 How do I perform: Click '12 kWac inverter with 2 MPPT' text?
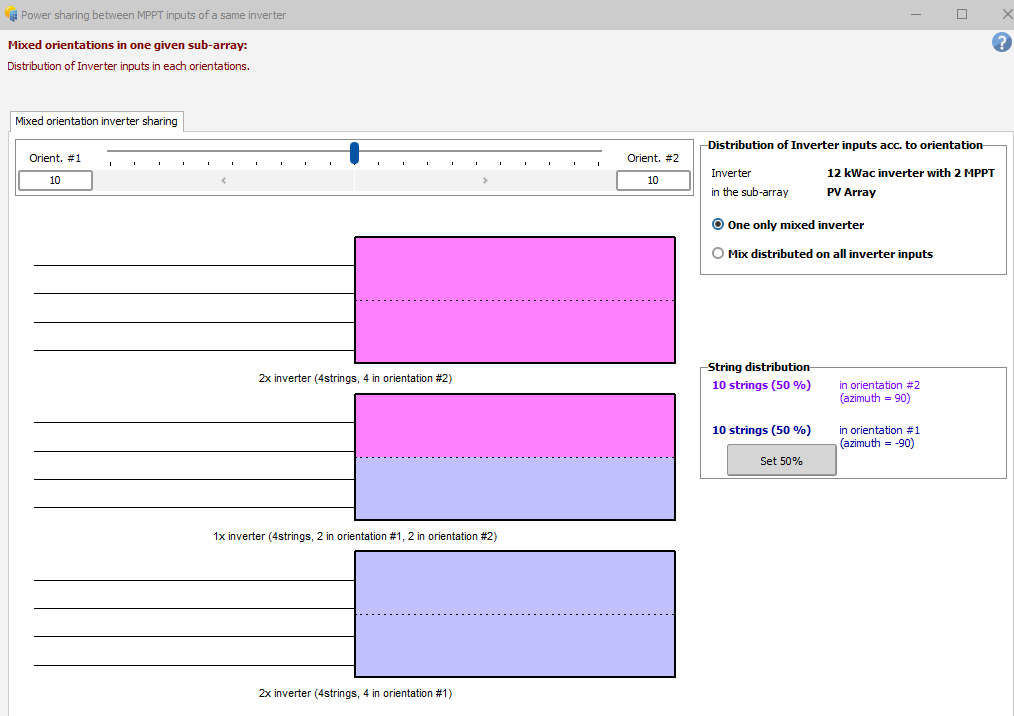point(911,173)
